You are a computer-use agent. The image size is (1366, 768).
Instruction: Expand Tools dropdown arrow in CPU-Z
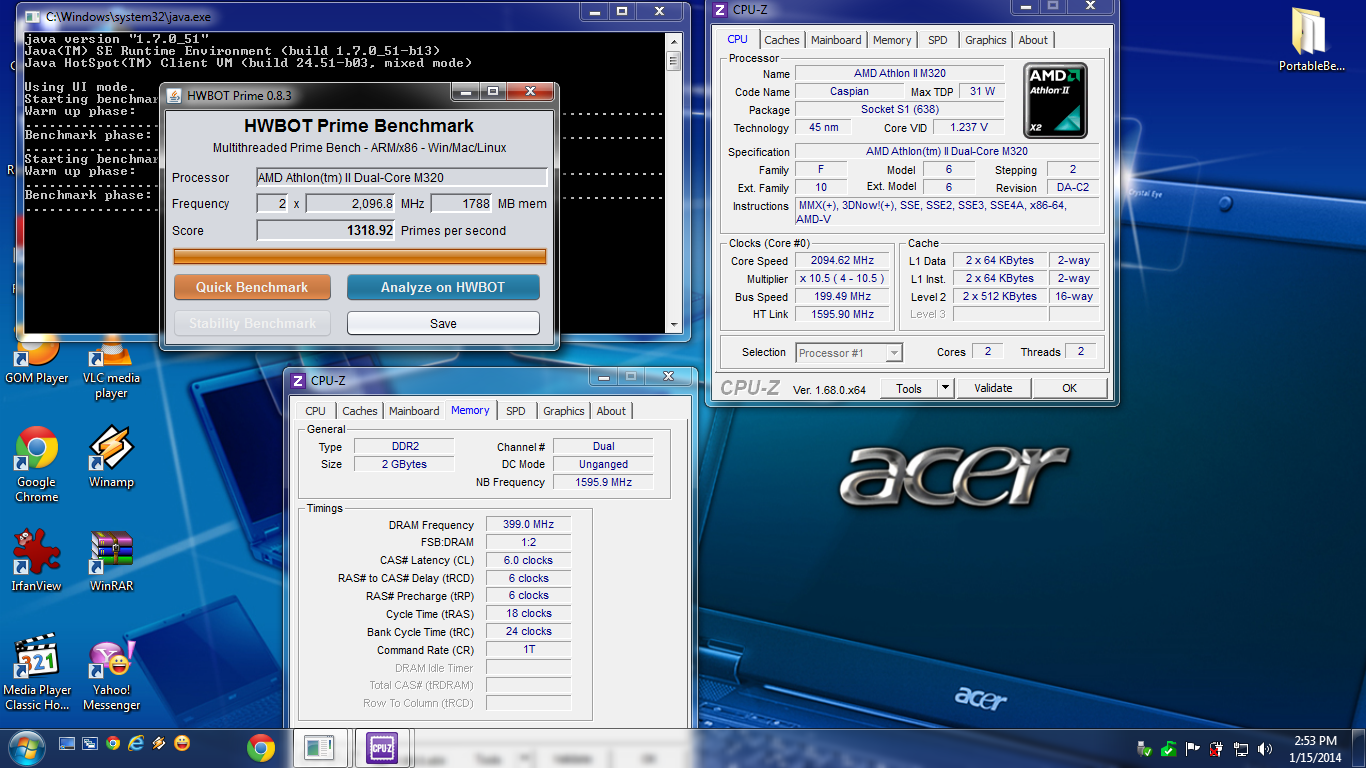coord(945,388)
